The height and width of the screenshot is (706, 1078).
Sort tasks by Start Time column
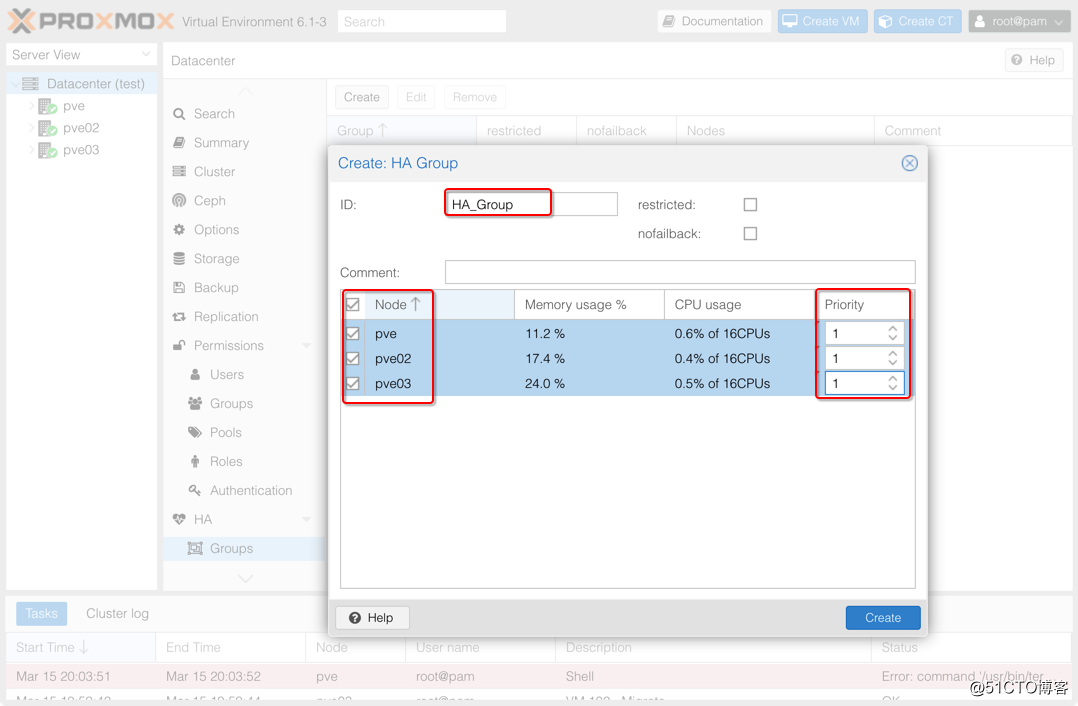click(80, 648)
